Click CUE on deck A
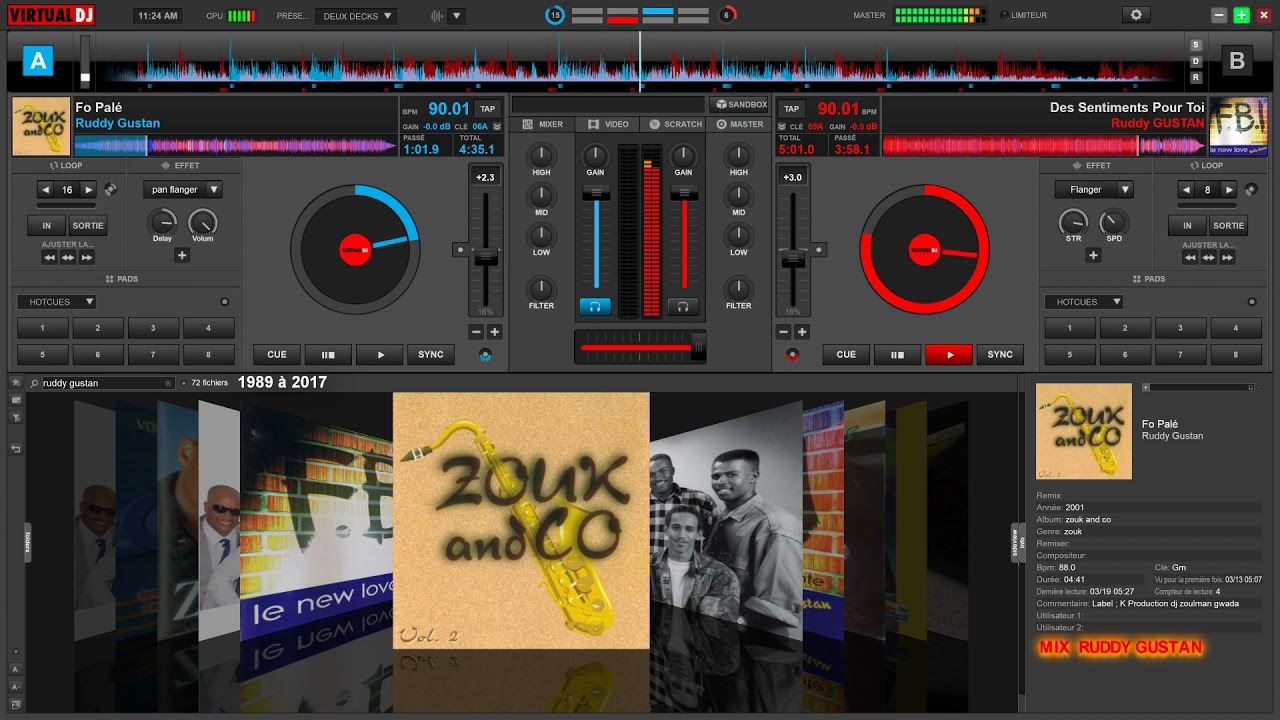 tap(277, 355)
